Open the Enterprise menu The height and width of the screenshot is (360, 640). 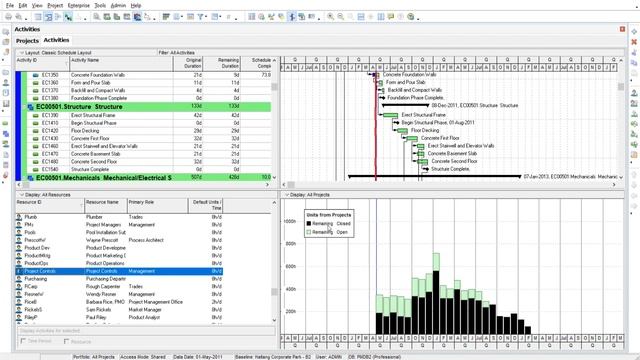79,5
